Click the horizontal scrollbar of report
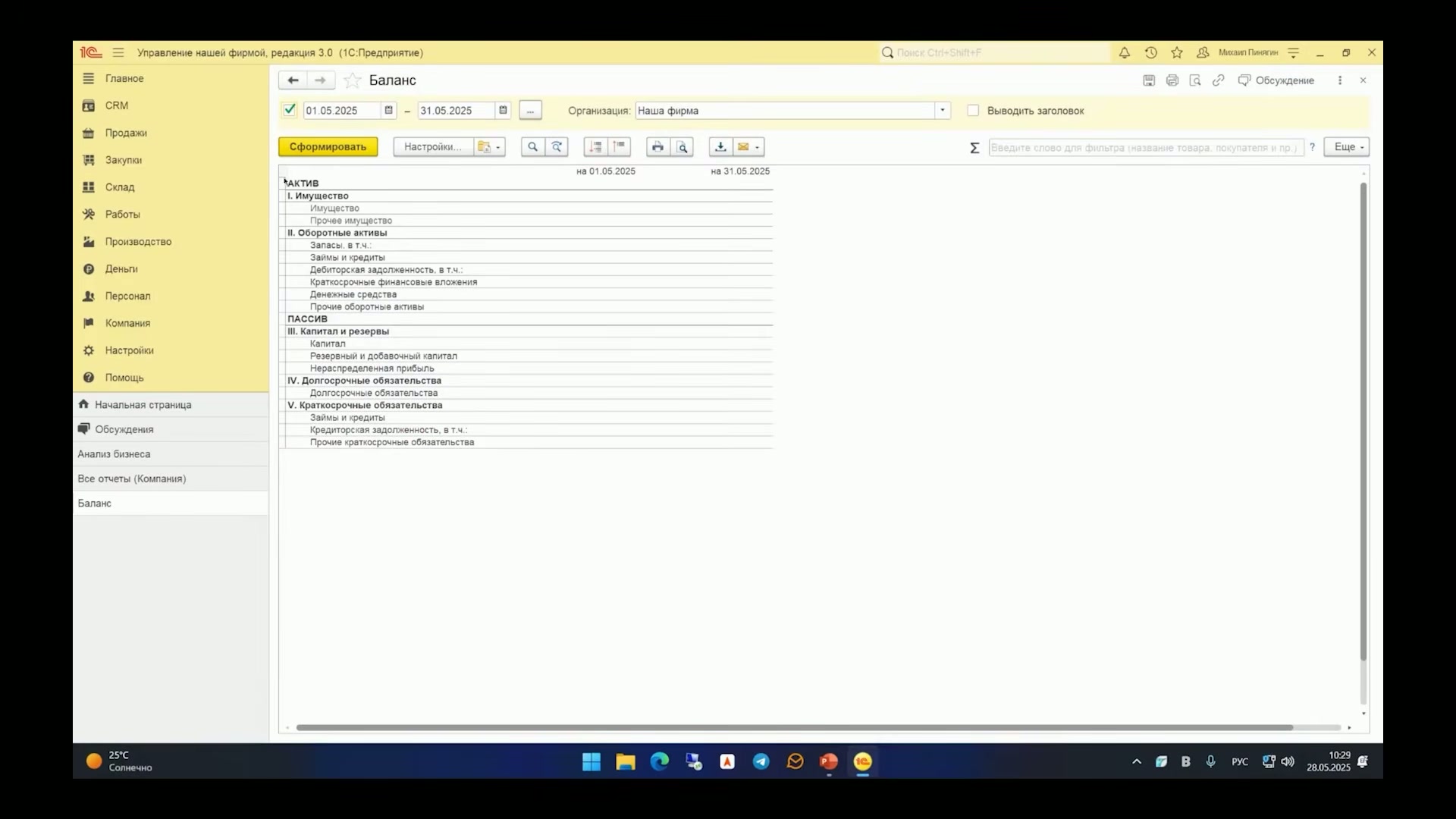 pyautogui.click(x=794, y=727)
